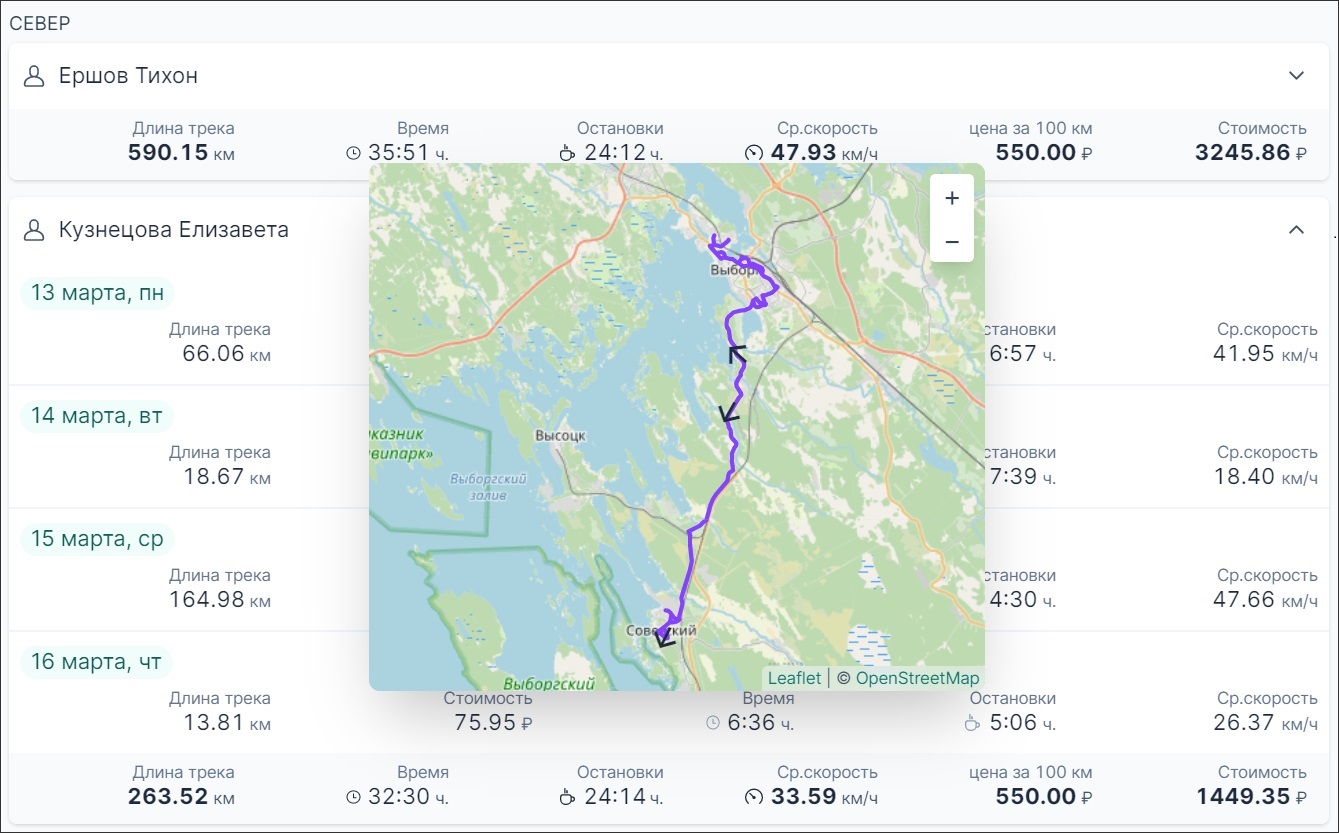Select the 13 марта, пн day tag
Viewport: 1339px width, 833px height.
click(97, 293)
